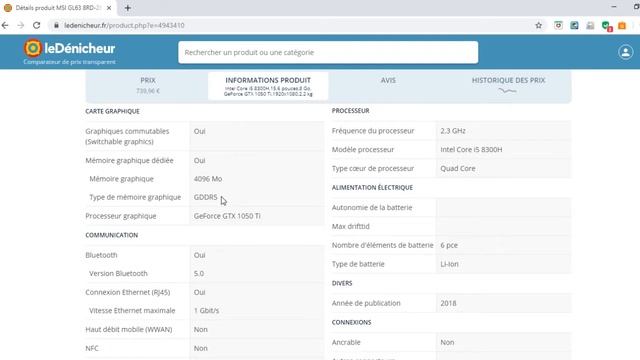Click the '2.3 GHz' value
The height and width of the screenshot is (360, 640).
(x=453, y=131)
